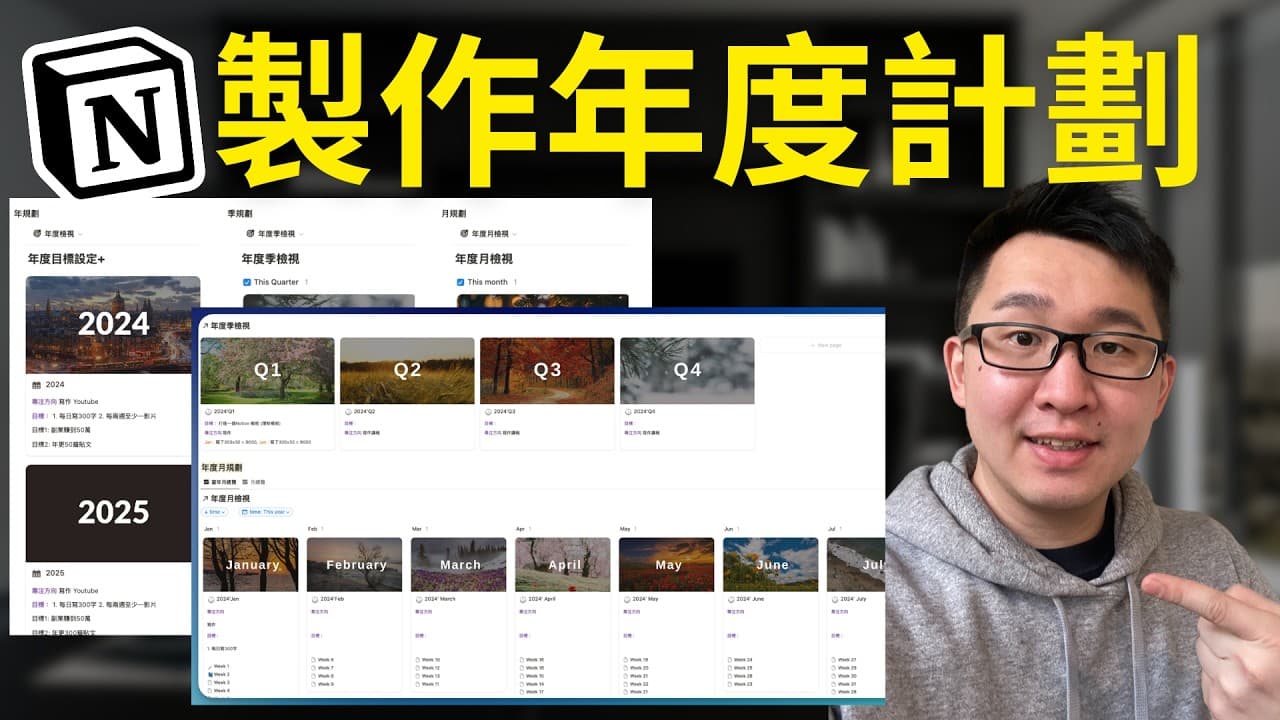Uncheck the This month checkbox
This screenshot has width=1280, height=720.
coord(460,281)
